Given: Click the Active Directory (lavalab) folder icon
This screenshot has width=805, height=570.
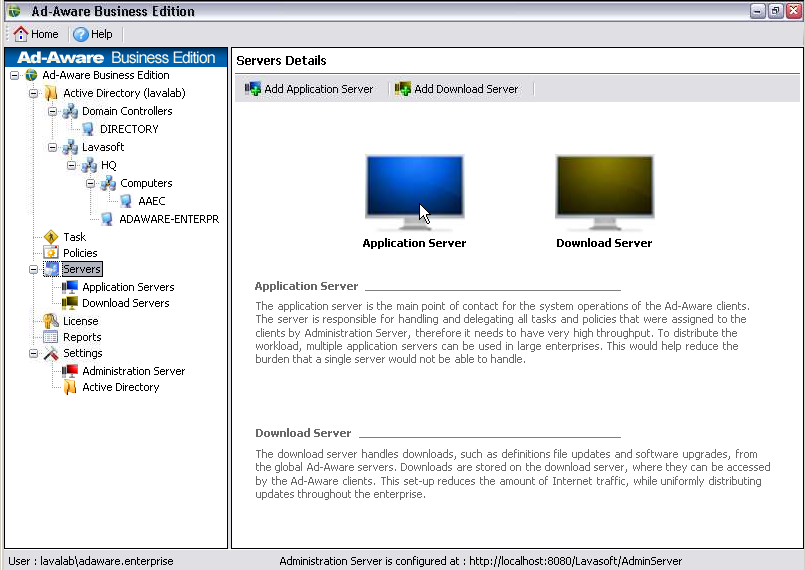Looking at the screenshot, I should (x=51, y=93).
